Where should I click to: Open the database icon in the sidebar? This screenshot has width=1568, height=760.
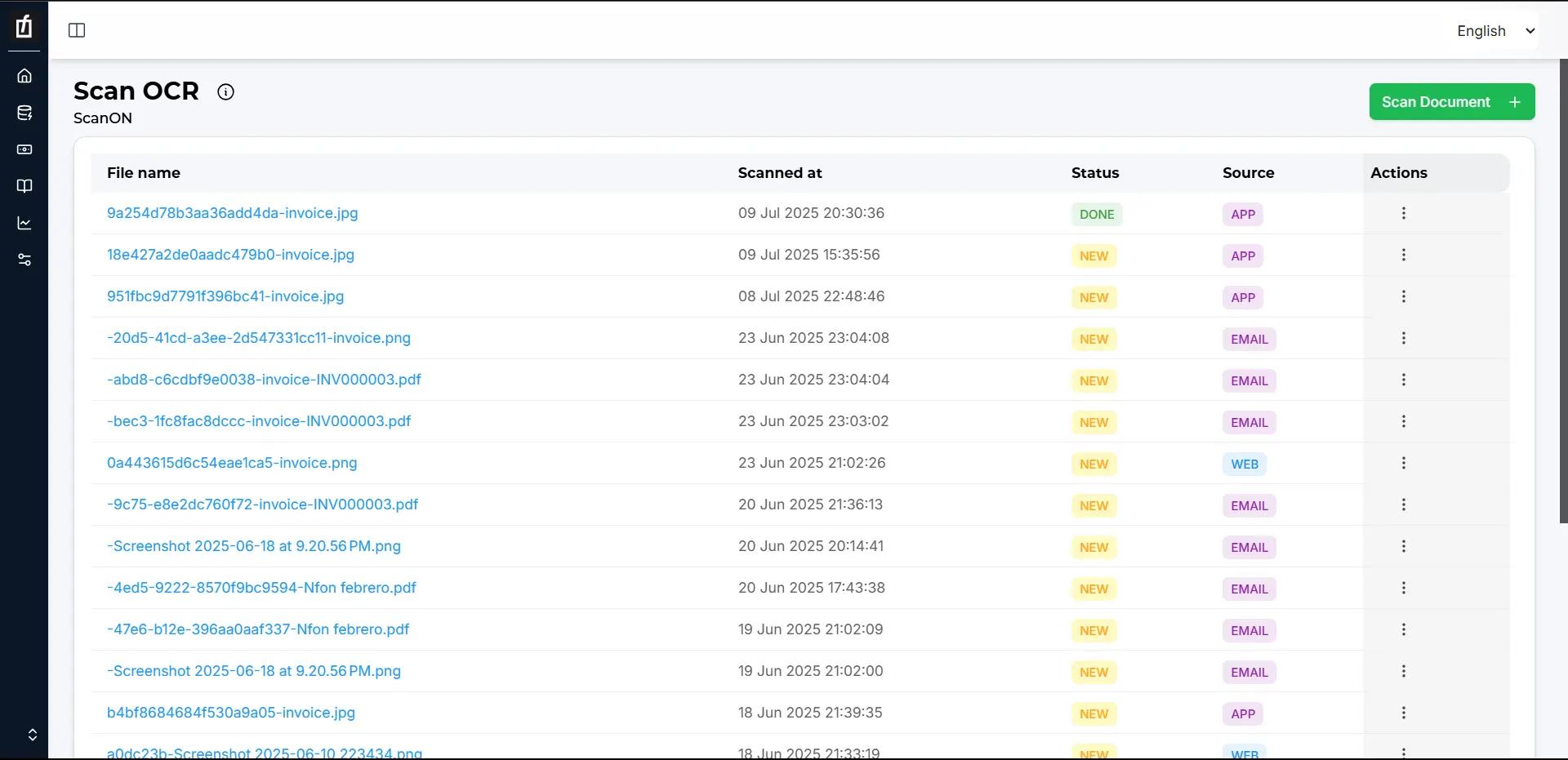(24, 113)
